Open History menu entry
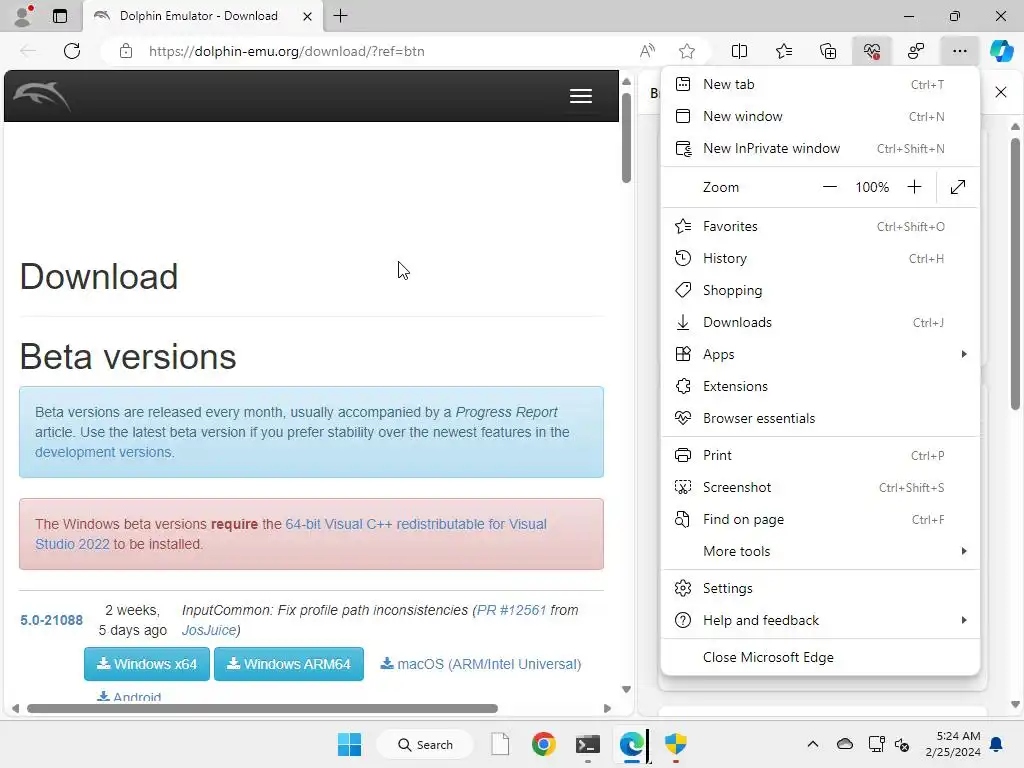Image resolution: width=1024 pixels, height=768 pixels. pos(820,259)
